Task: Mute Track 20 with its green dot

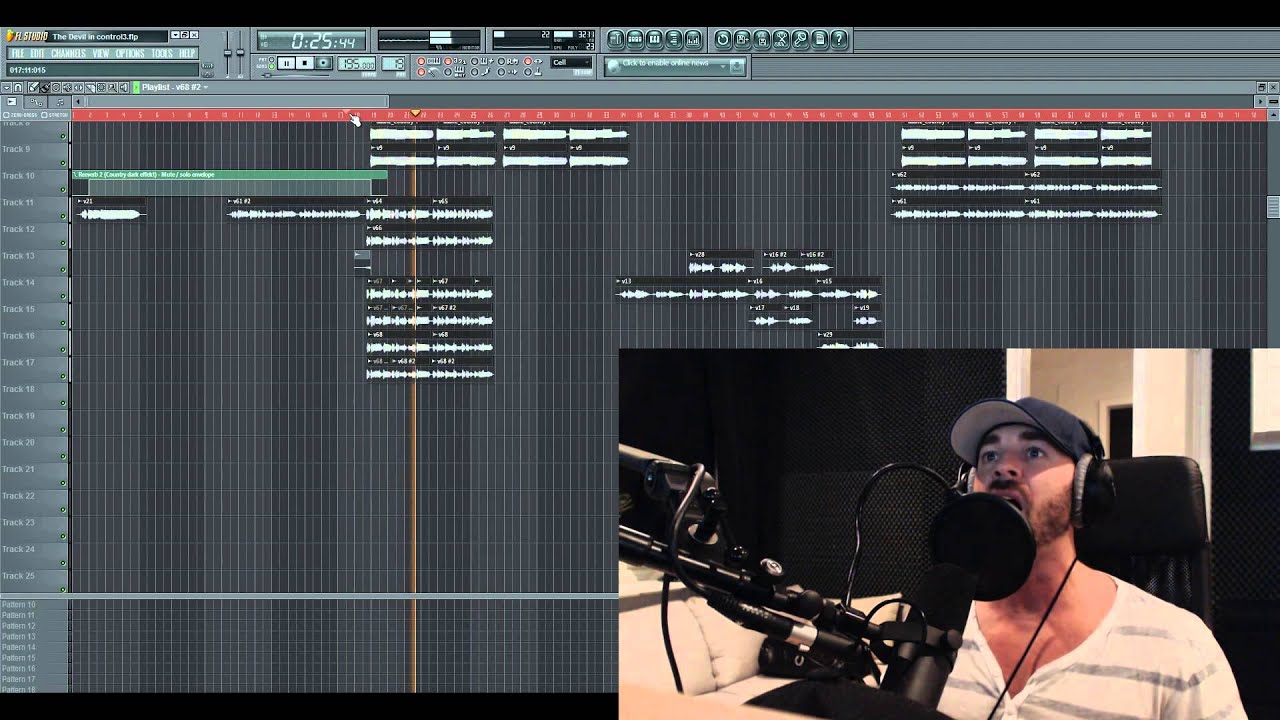Action: 63,456
